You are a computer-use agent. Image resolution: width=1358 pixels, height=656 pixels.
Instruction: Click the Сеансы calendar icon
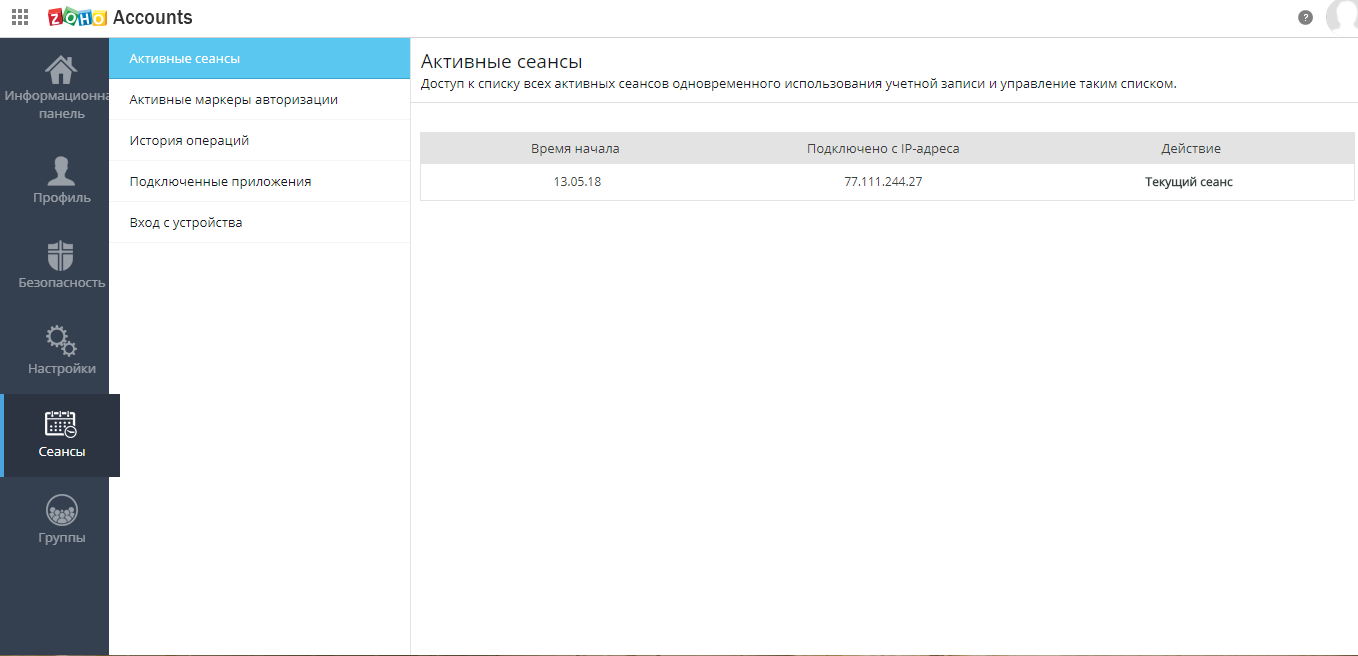(61, 424)
